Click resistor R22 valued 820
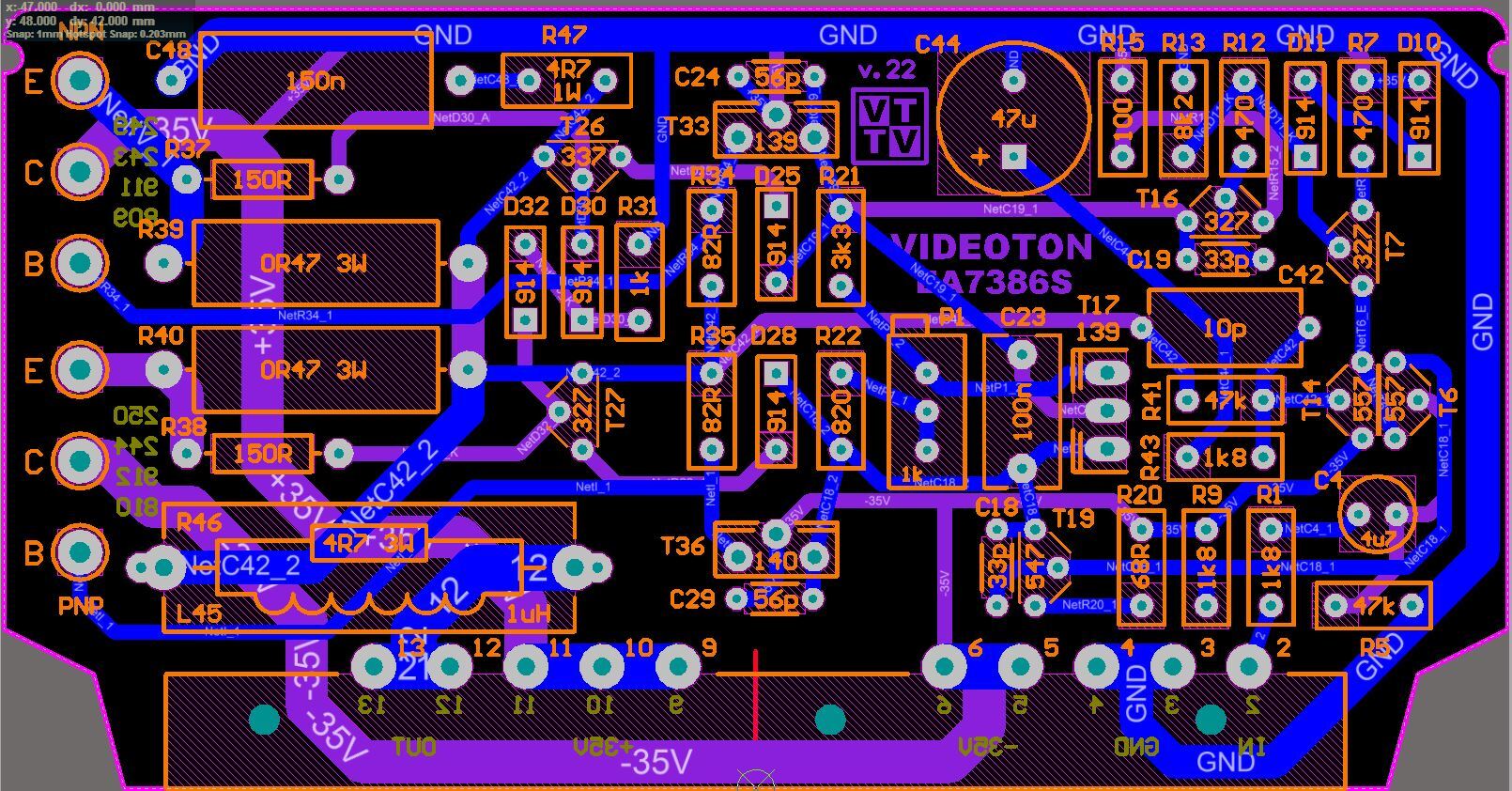The height and width of the screenshot is (791, 1512). [841, 411]
